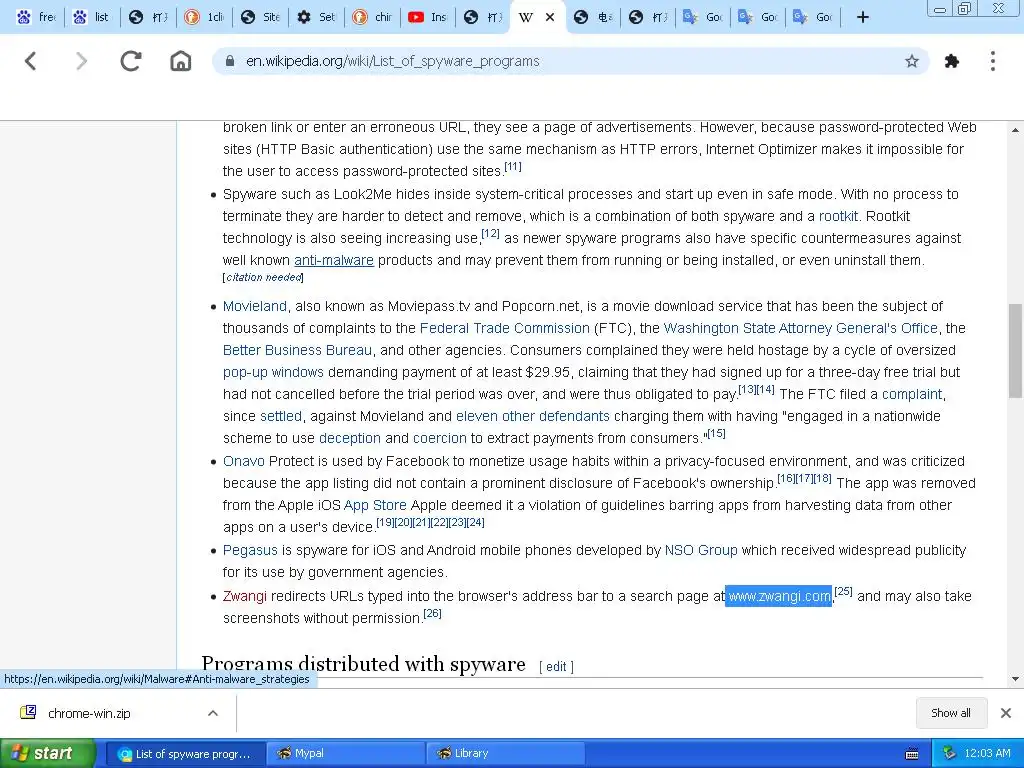Switch to the 'chir' DuckDuckGo tab
This screenshot has width=1024, height=768.
[x=374, y=17]
